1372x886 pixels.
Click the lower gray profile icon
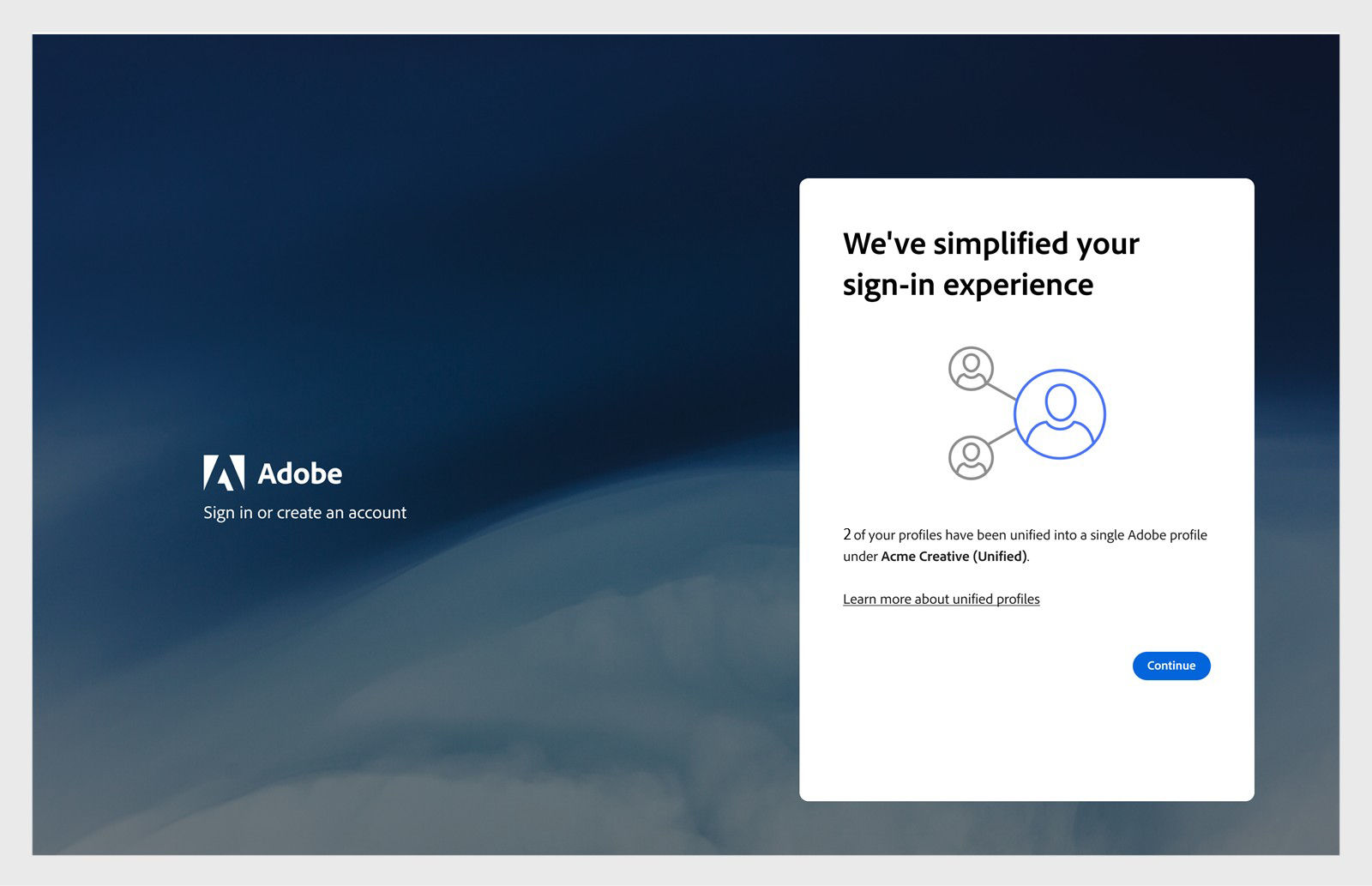pyautogui.click(x=971, y=457)
